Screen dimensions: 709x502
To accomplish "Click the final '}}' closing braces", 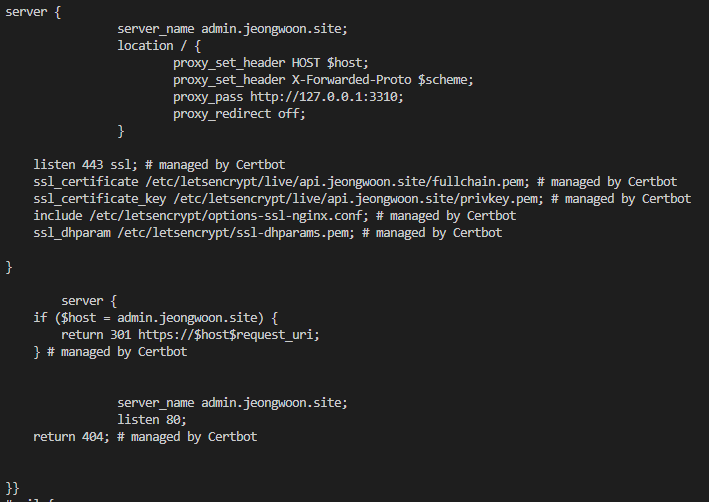I will (x=12, y=488).
